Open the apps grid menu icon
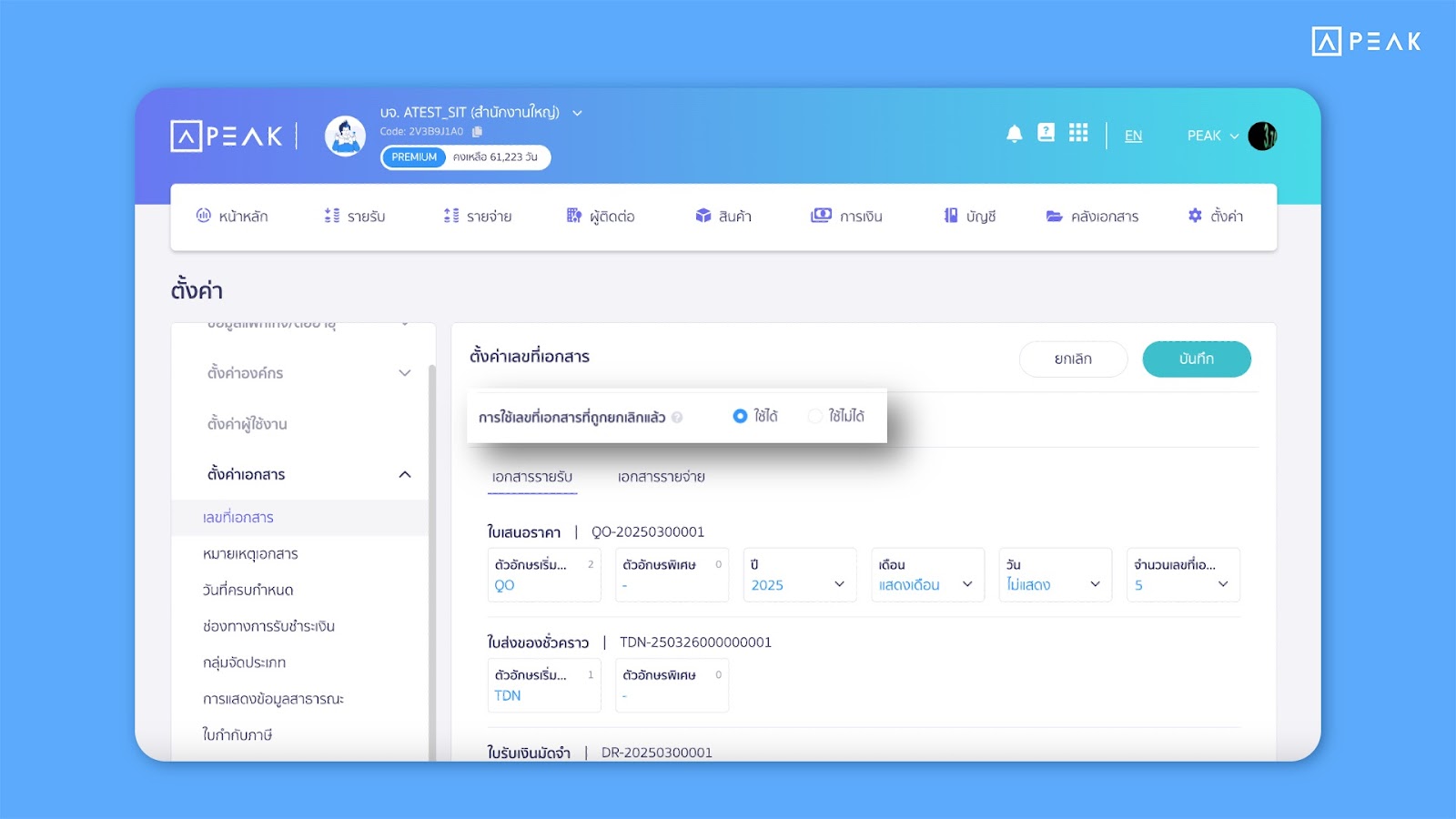This screenshot has width=1456, height=819. point(1078,134)
